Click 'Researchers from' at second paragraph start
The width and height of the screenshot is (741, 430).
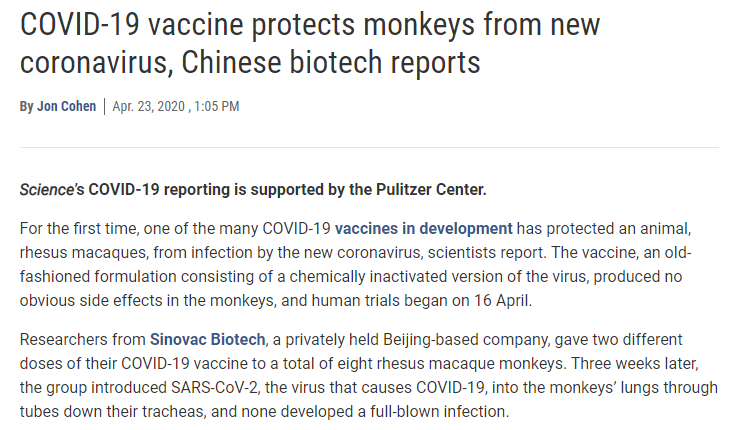pos(82,339)
